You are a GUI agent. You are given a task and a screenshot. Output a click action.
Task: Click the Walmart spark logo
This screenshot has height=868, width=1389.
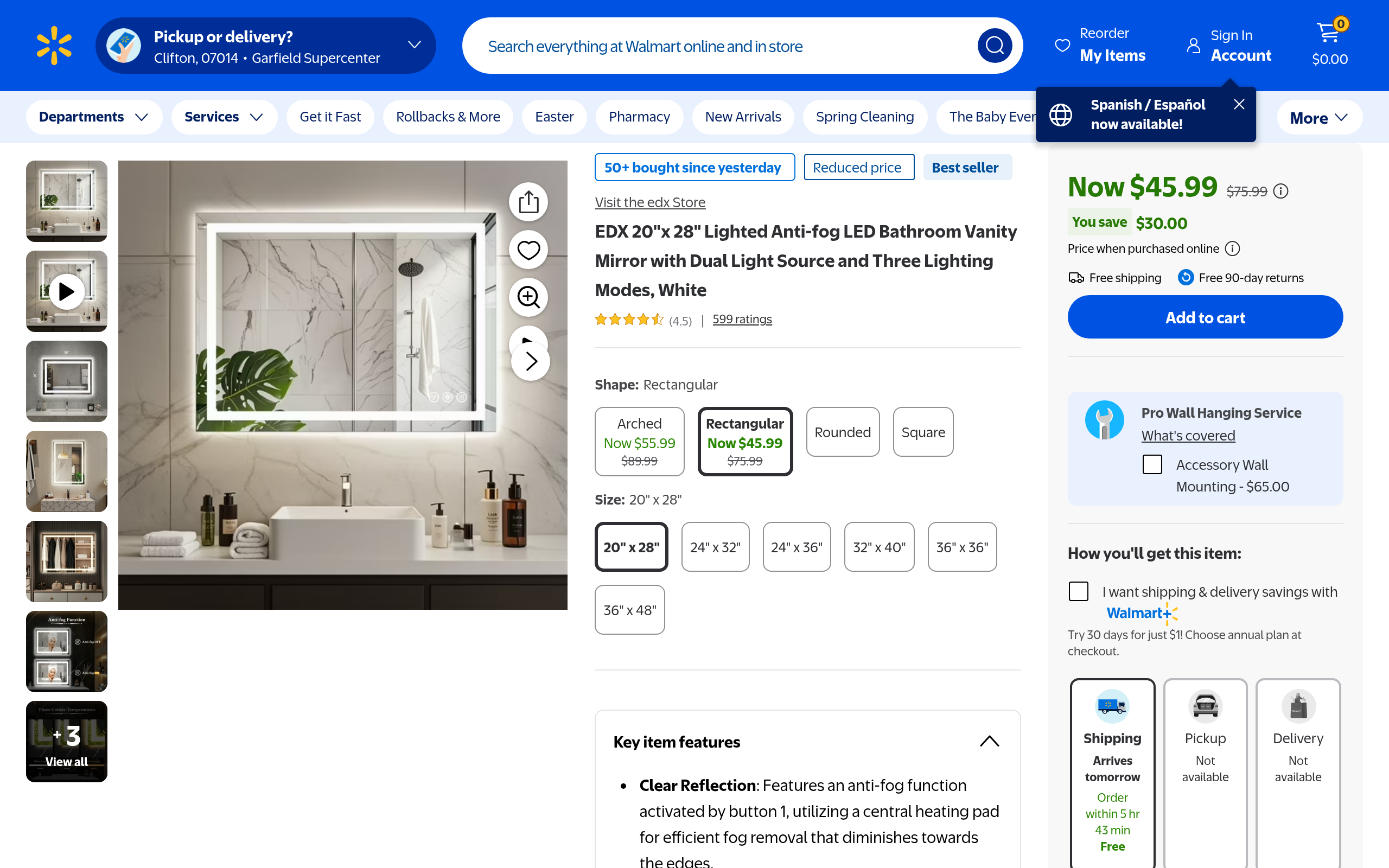tap(54, 46)
